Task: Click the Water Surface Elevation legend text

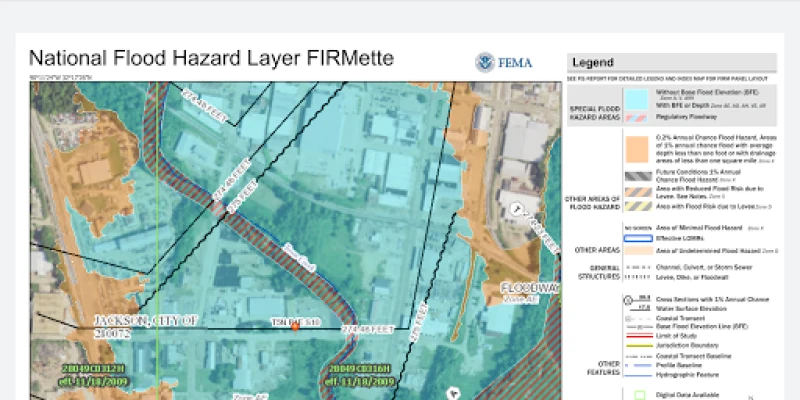Action: (x=691, y=309)
